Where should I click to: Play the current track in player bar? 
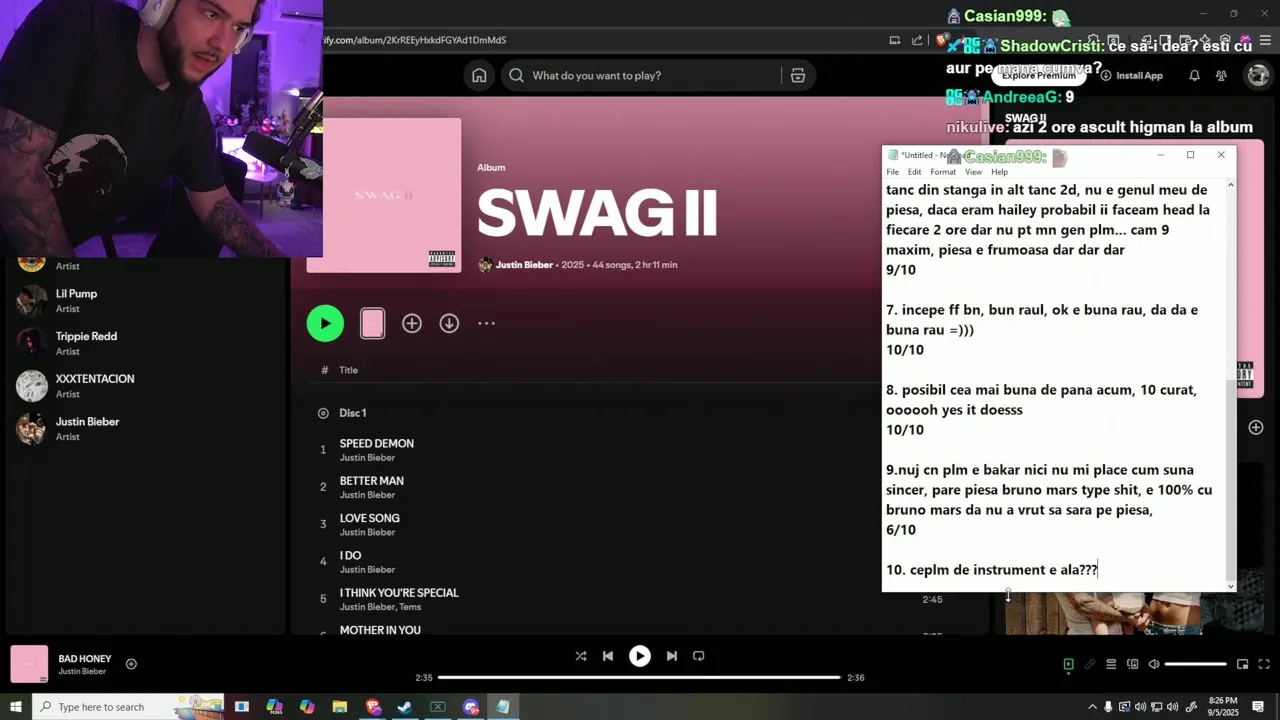click(640, 656)
